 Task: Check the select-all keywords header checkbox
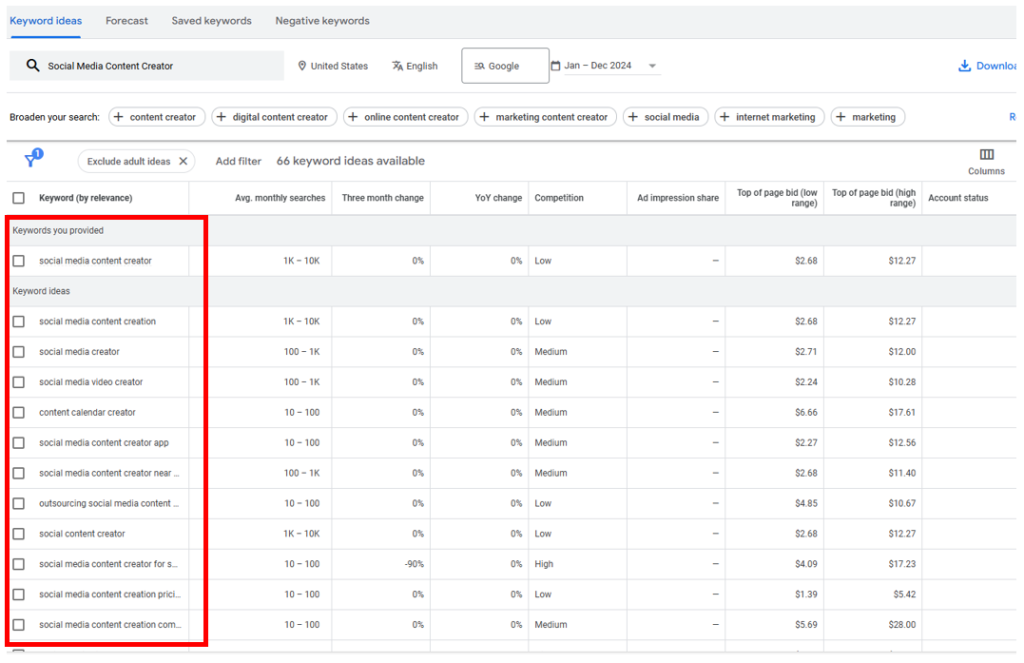pyautogui.click(x=19, y=198)
